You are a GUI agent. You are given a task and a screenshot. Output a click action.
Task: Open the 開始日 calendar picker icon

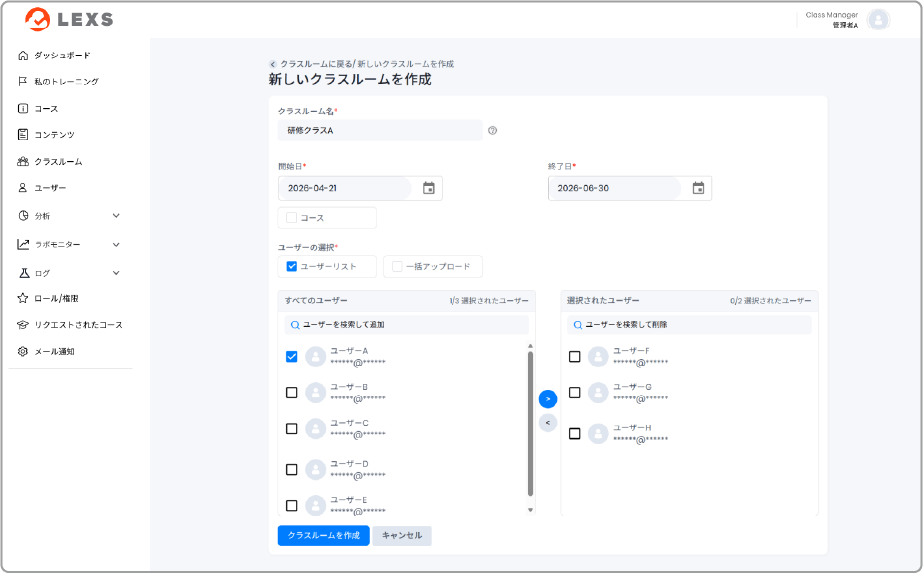click(x=429, y=188)
